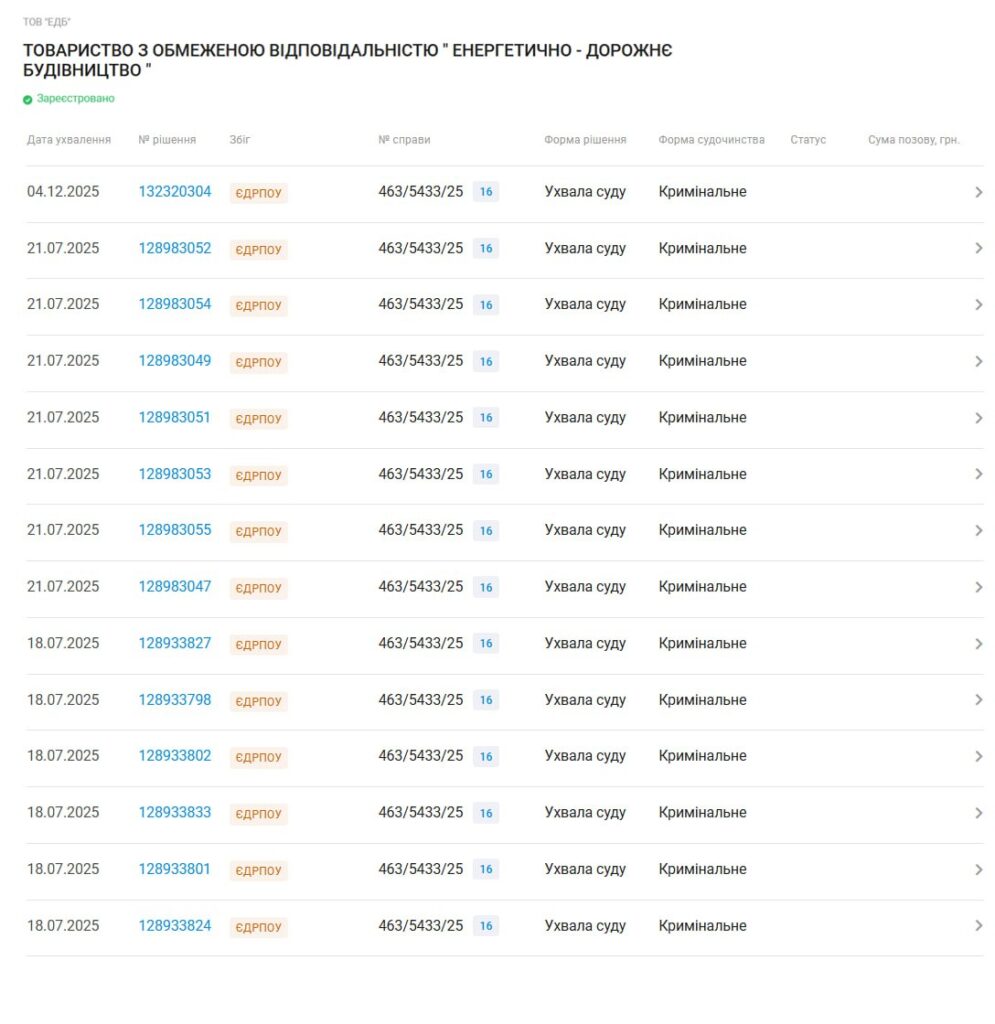This screenshot has height=1024, width=995.
Task: Expand row chevron for decision 128983055
Action: click(979, 531)
